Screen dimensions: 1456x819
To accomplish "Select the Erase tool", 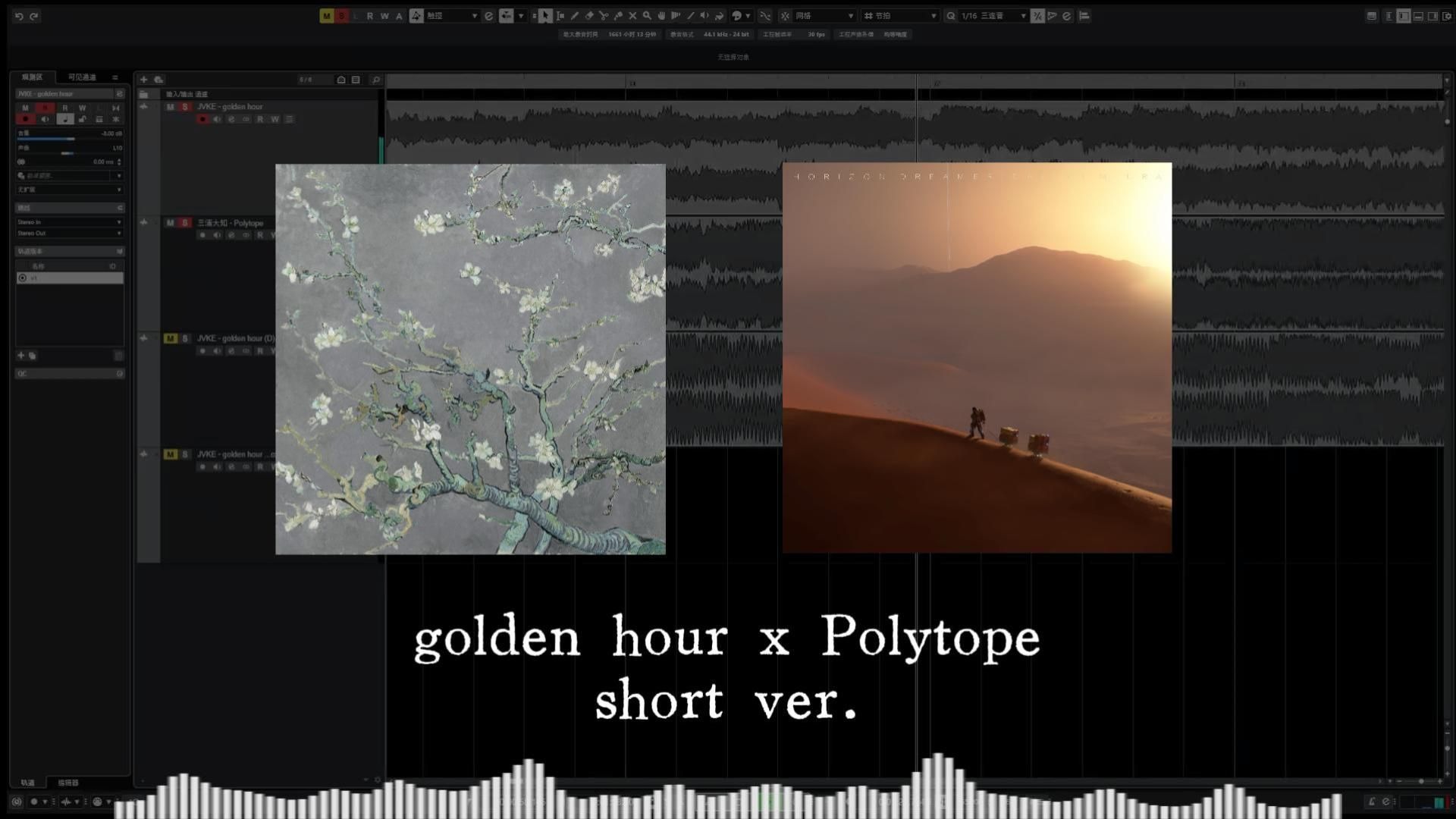I will point(589,16).
